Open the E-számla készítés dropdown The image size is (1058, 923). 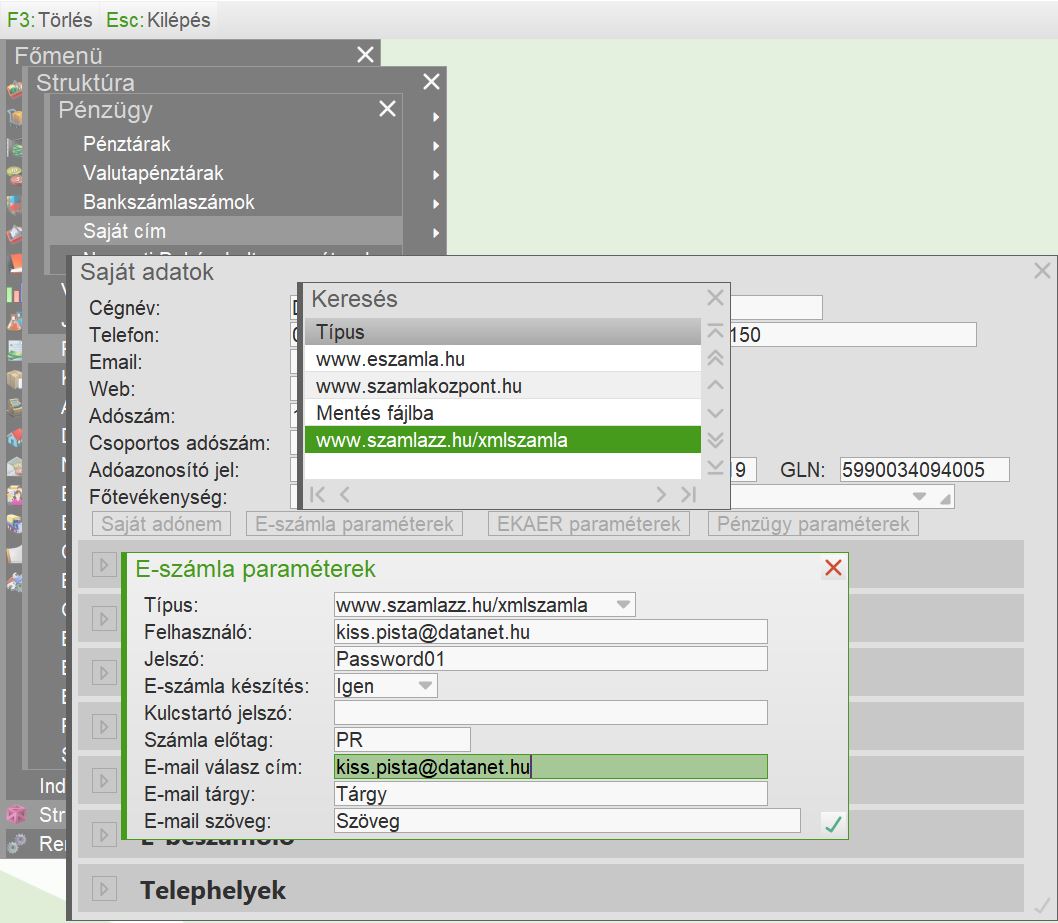[425, 686]
